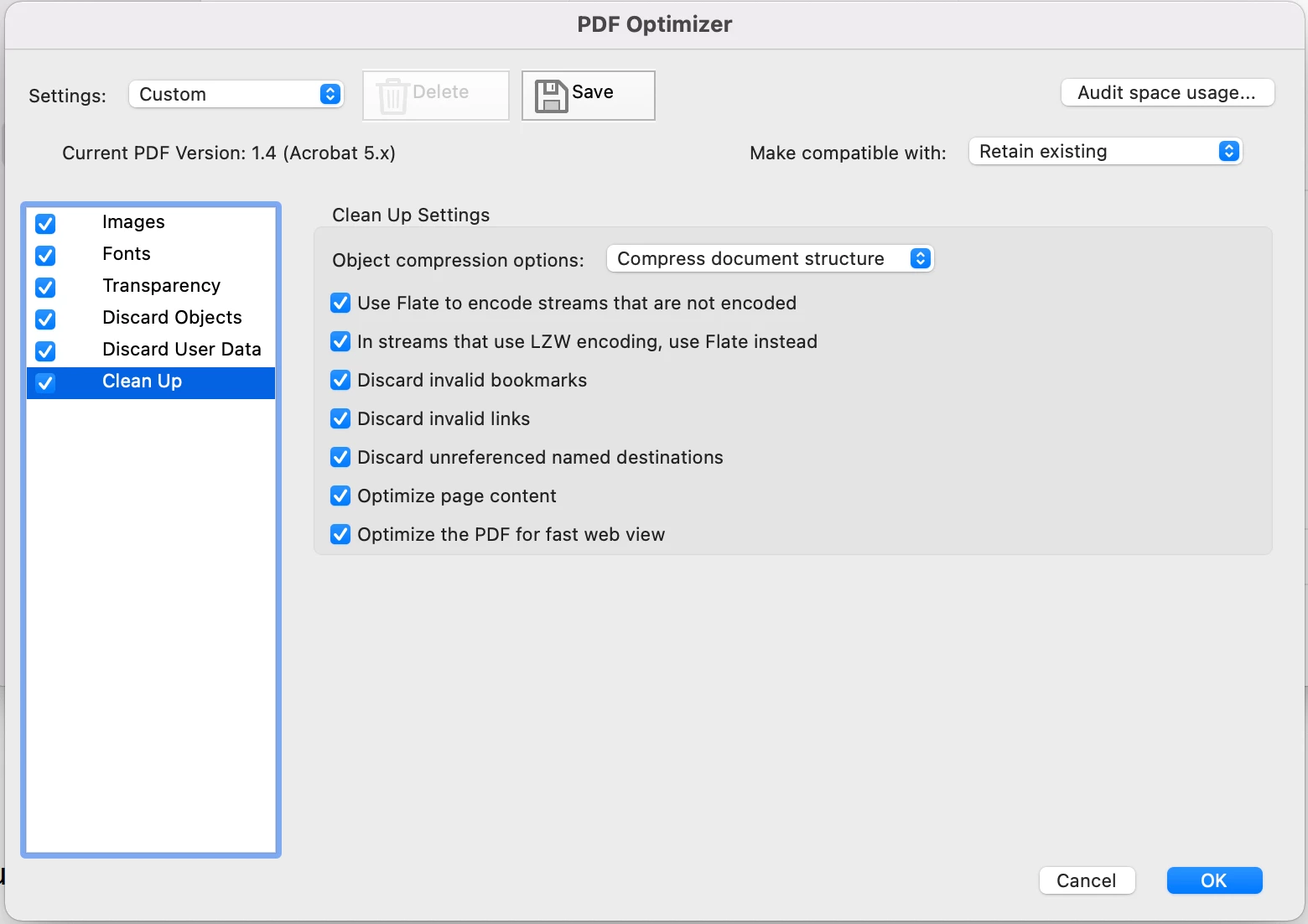This screenshot has width=1308, height=924.
Task: Open Make compatible with dropdown
Action: click(1105, 151)
